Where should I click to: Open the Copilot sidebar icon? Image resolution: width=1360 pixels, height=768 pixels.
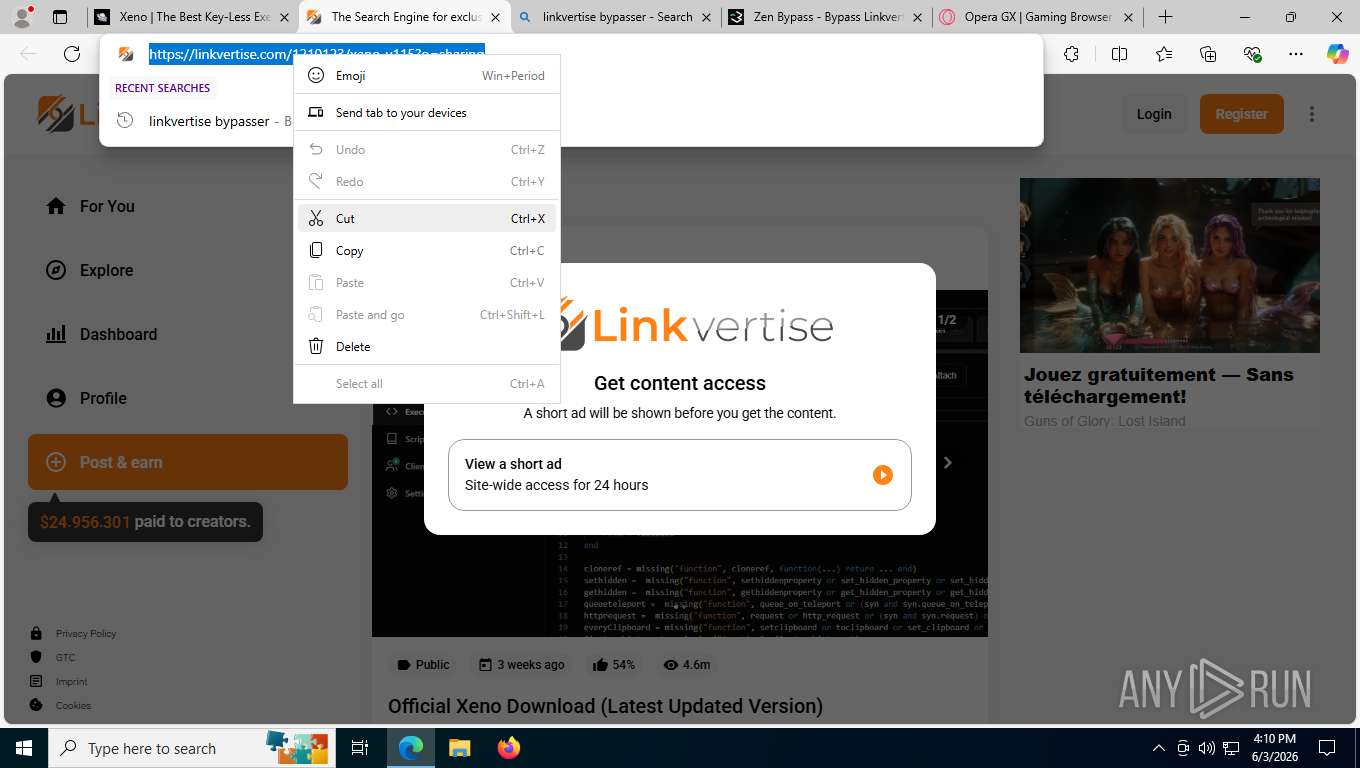[x=1337, y=54]
